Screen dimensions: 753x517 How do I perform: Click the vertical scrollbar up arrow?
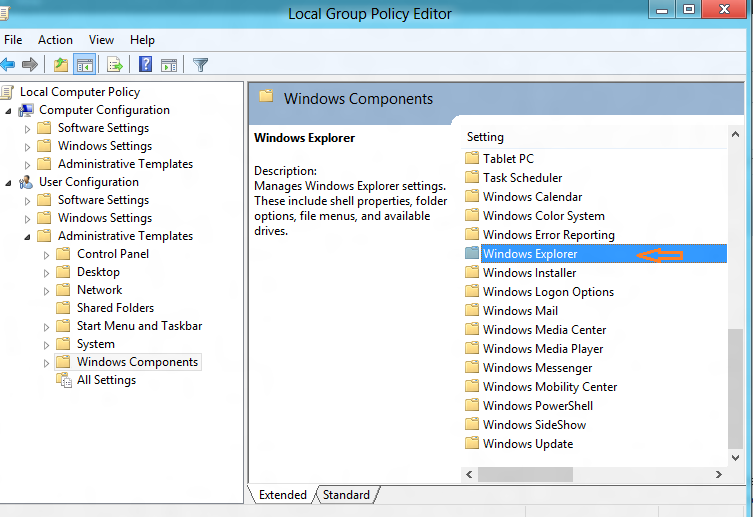tap(735, 135)
